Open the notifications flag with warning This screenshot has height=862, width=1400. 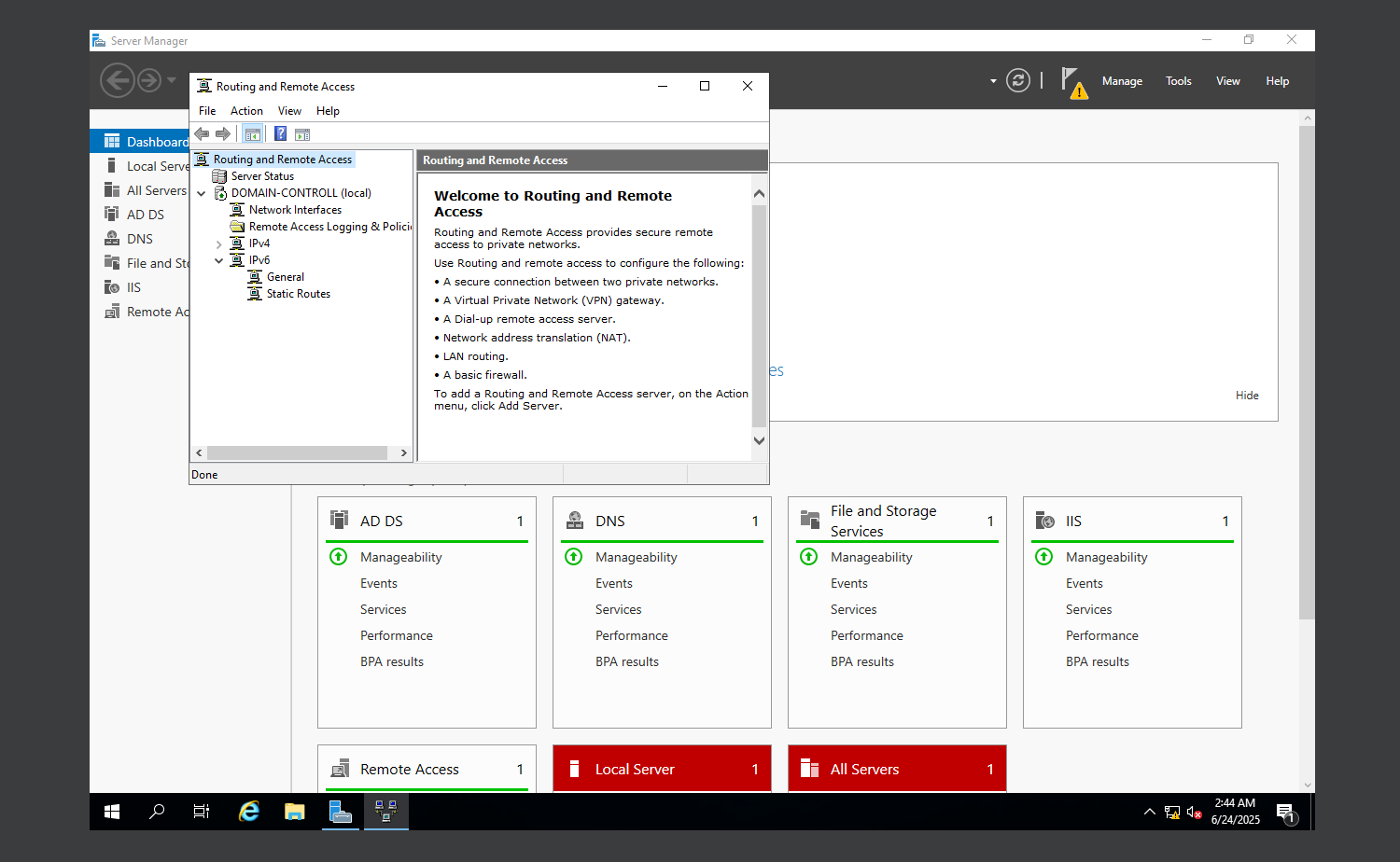point(1074,83)
